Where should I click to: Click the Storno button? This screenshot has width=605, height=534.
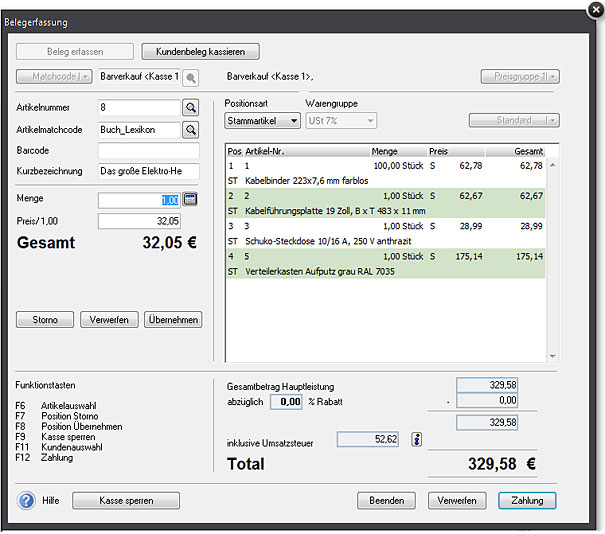point(45,319)
